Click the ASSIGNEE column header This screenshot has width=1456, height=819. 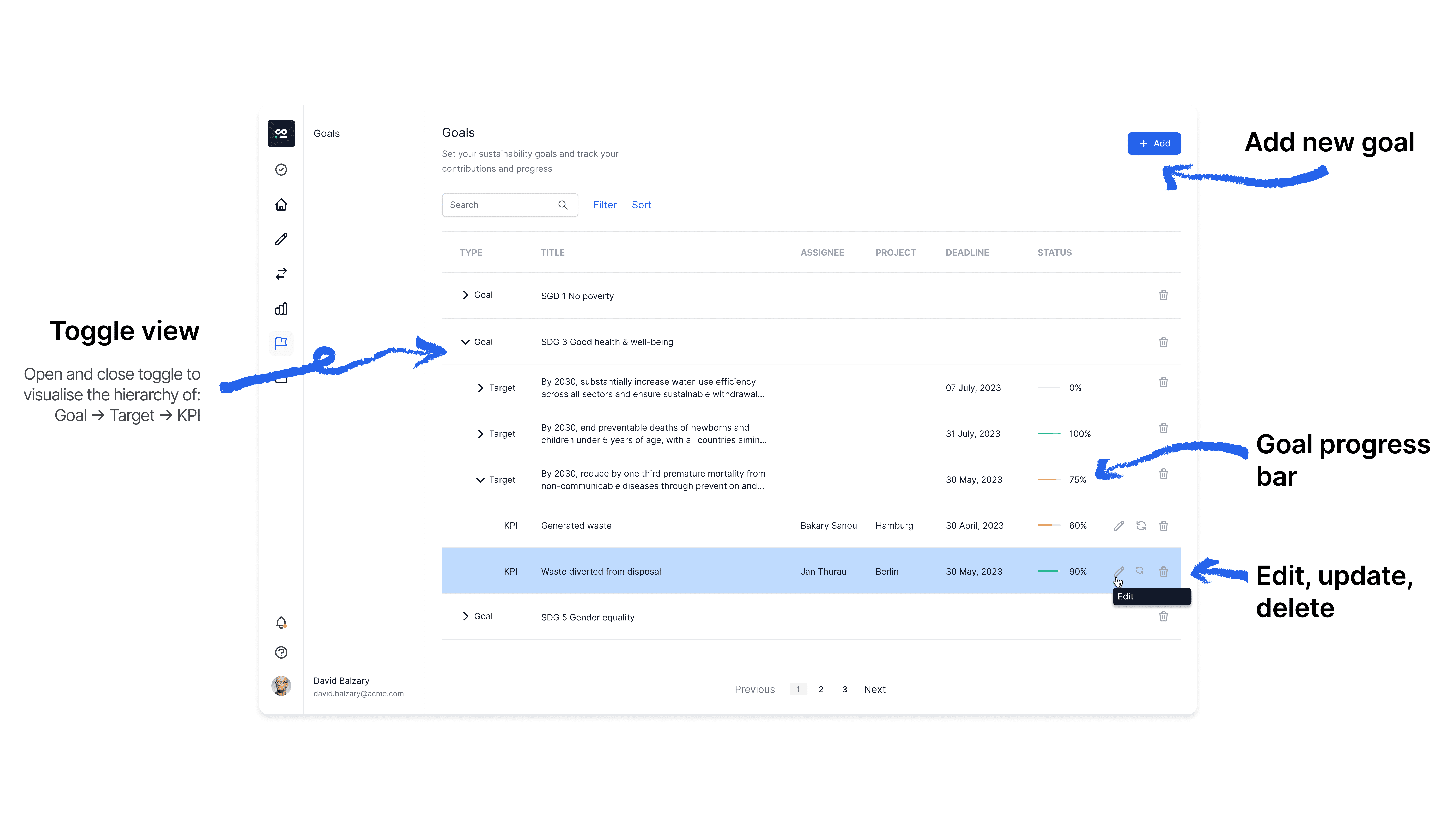click(x=822, y=253)
